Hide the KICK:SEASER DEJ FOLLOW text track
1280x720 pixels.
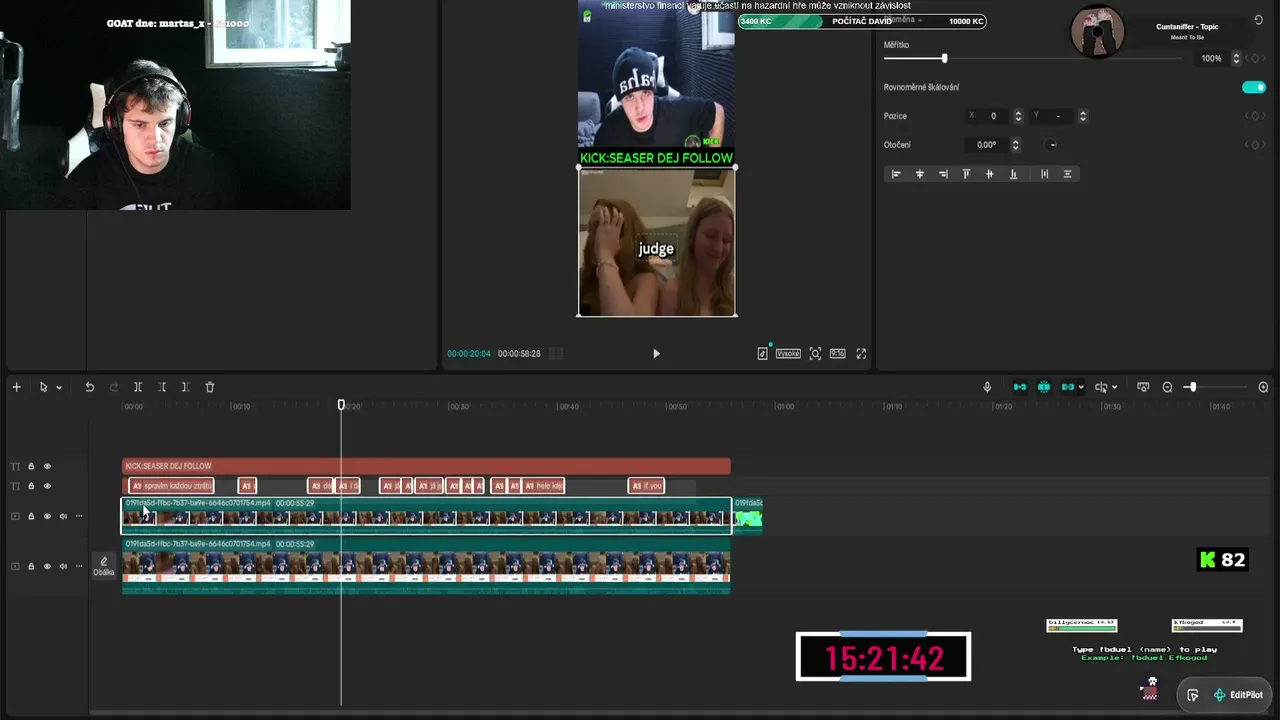pos(47,466)
